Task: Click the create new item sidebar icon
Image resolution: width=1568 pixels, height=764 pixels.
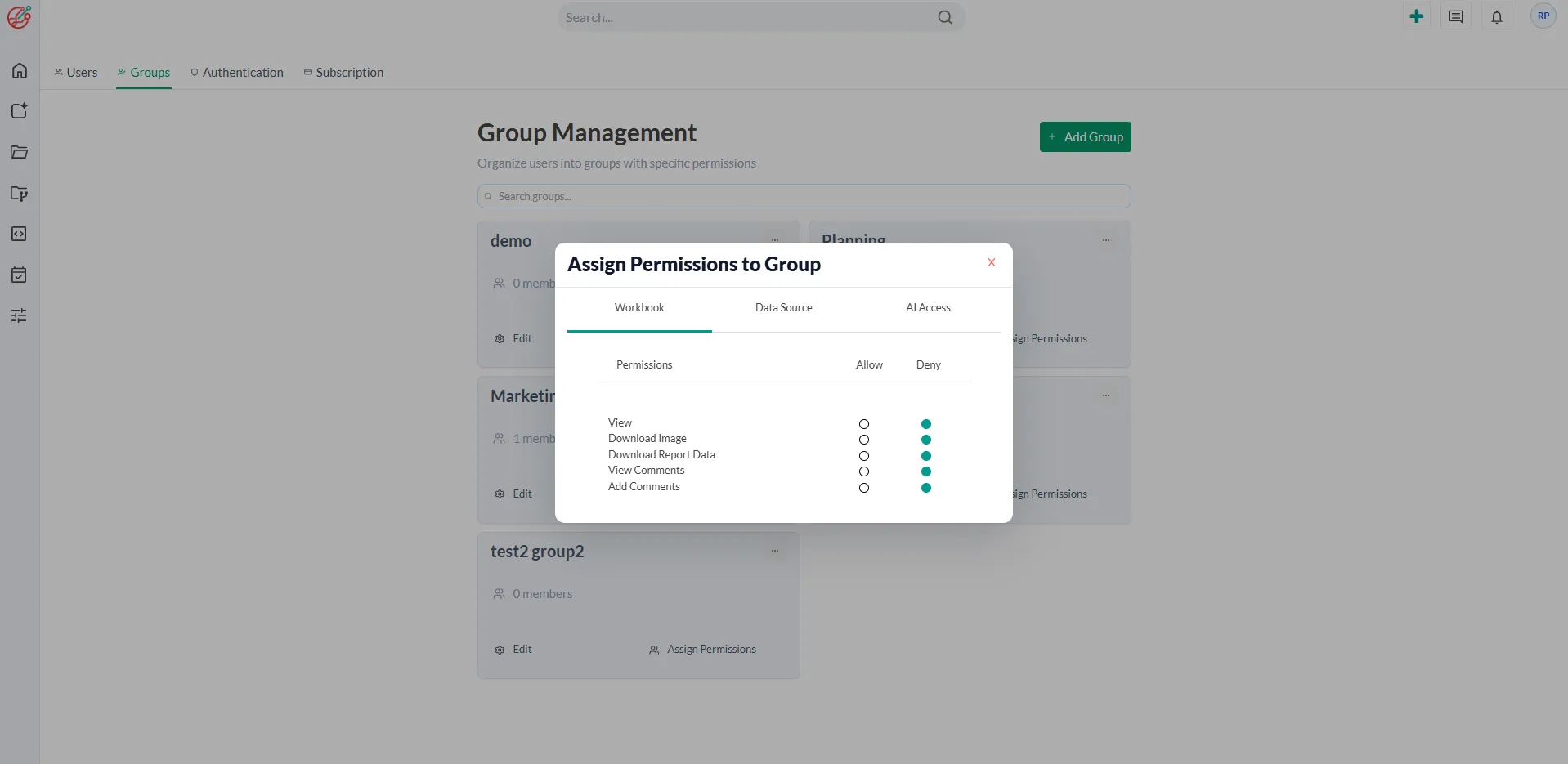Action: (x=20, y=111)
